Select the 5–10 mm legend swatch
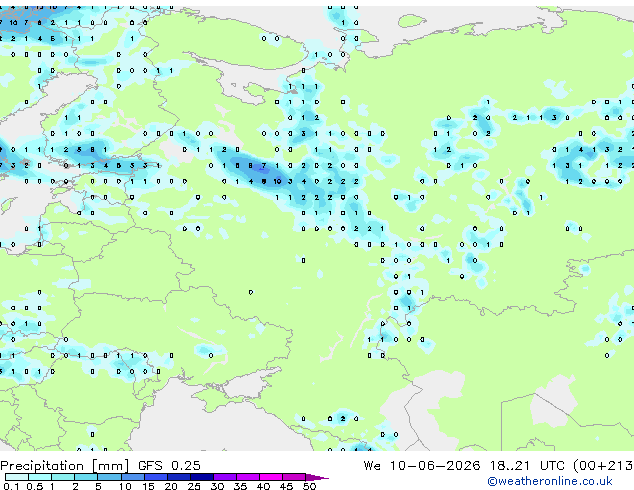The width and height of the screenshot is (634, 490). point(109,477)
